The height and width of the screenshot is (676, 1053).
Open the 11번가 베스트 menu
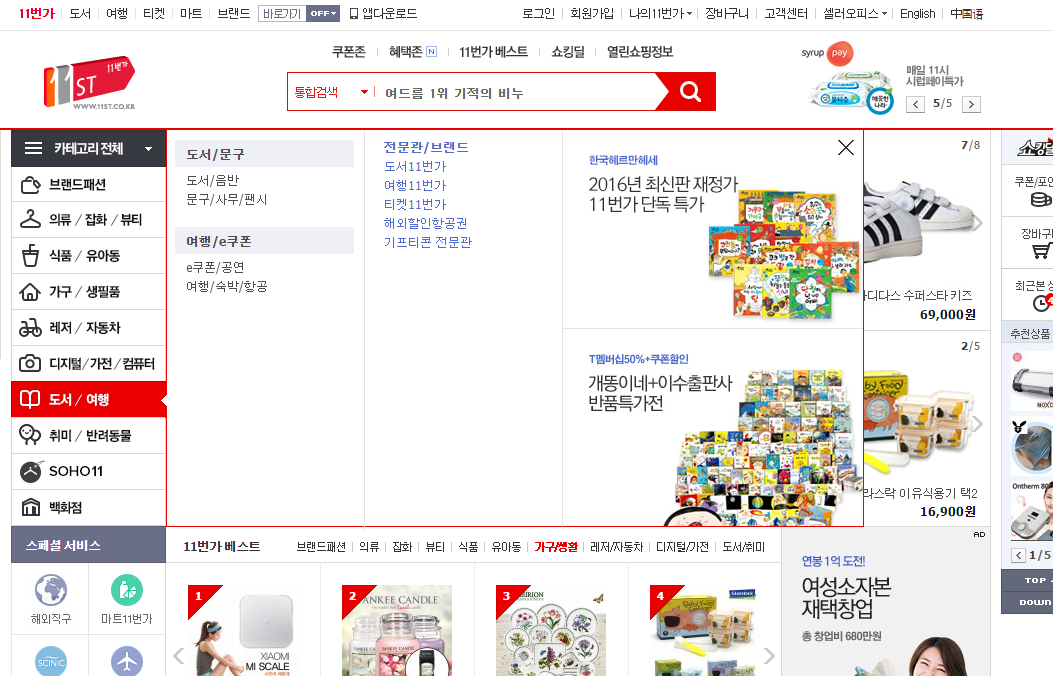494,52
